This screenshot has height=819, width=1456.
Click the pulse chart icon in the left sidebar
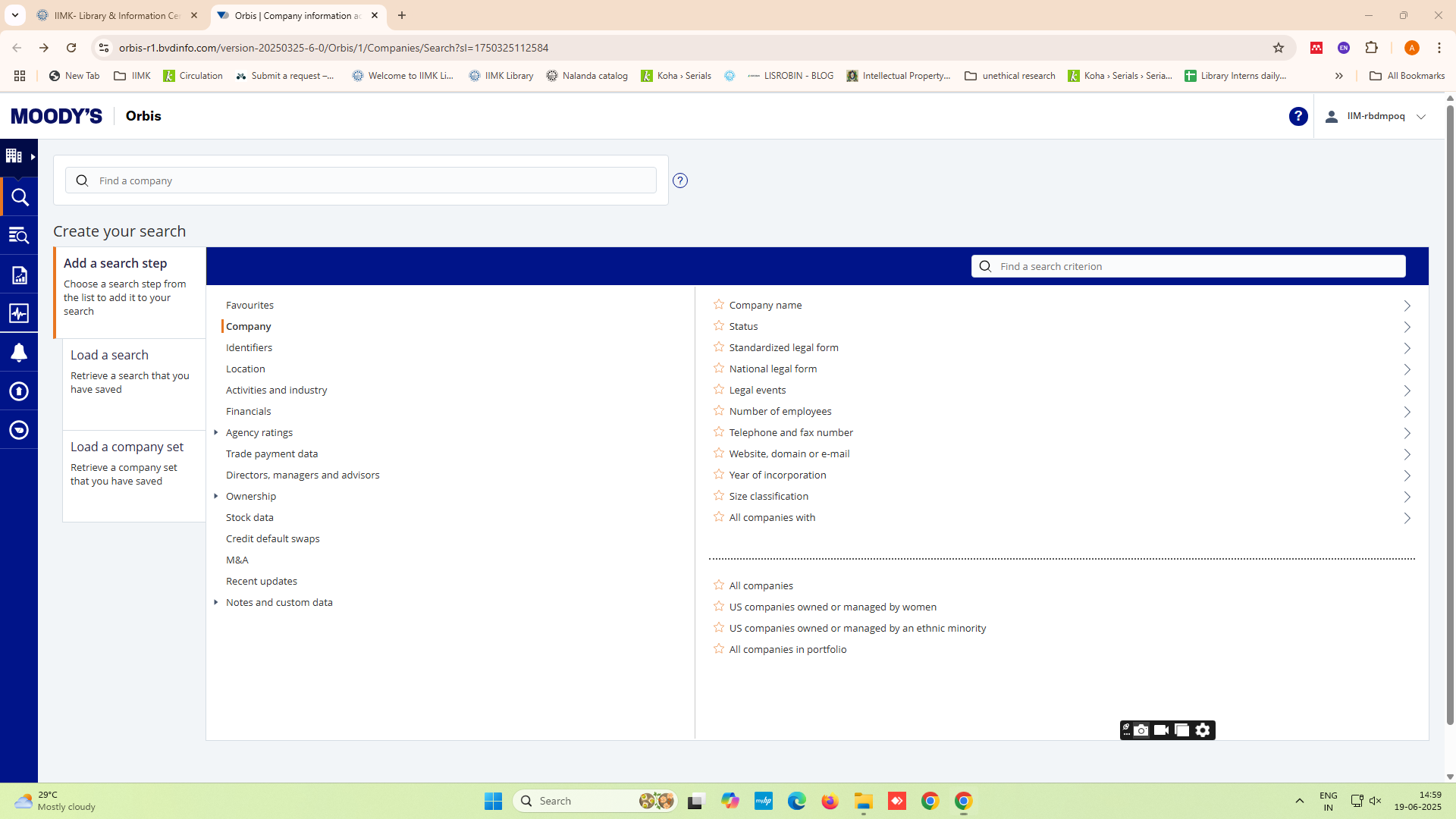coord(19,313)
